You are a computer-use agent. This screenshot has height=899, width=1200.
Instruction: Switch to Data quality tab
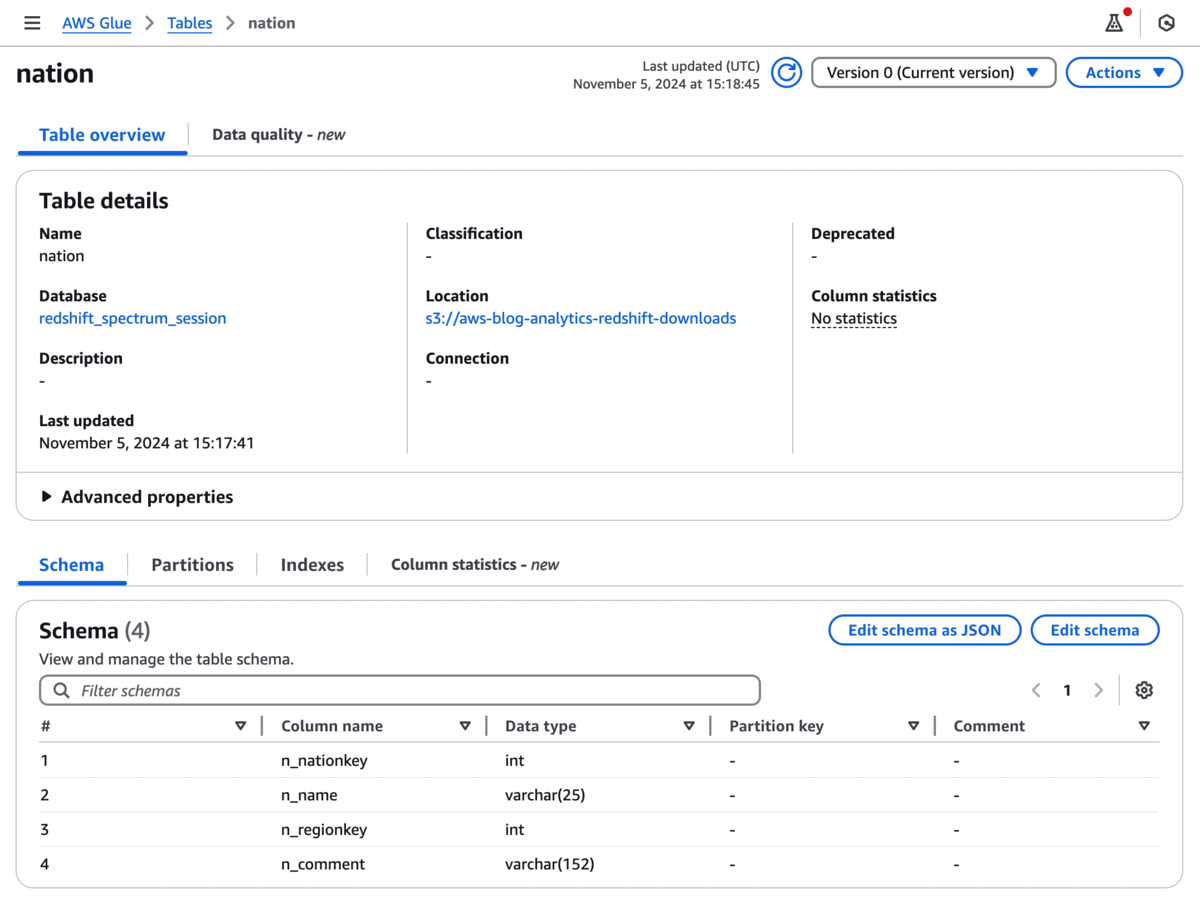point(279,135)
